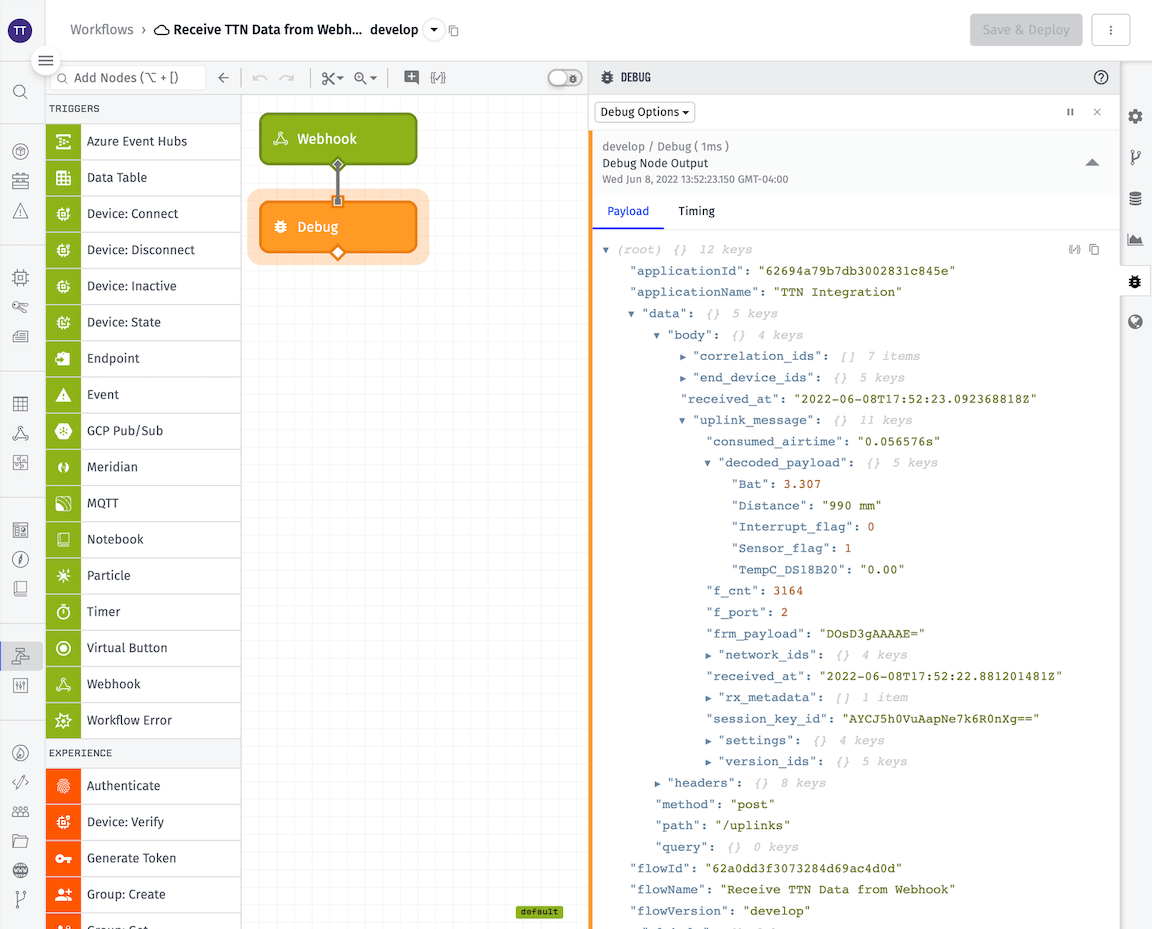The height and width of the screenshot is (929, 1152).
Task: Open the Debug Options dropdown
Action: (645, 112)
